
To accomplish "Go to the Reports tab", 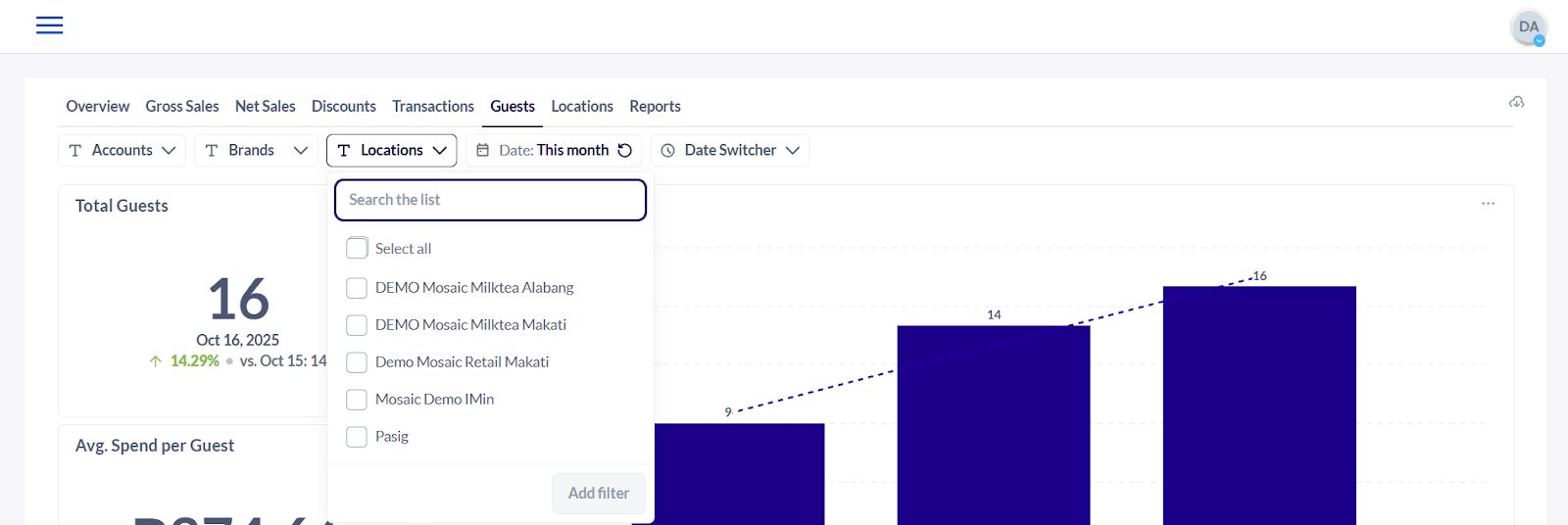I will click(655, 106).
